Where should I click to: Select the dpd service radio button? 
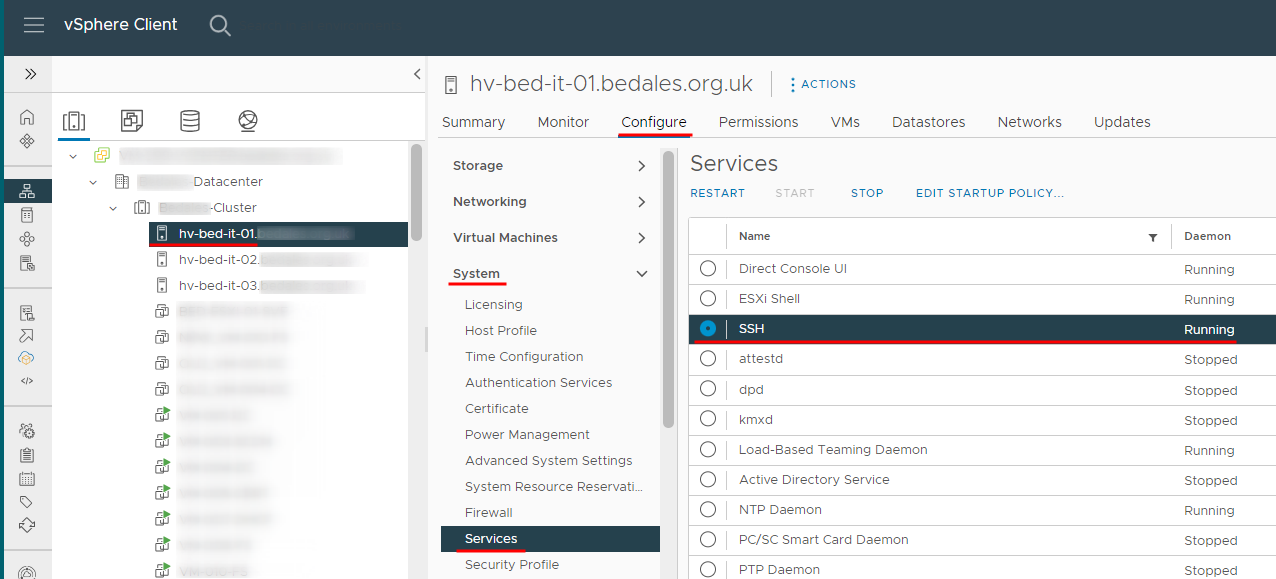pos(708,389)
